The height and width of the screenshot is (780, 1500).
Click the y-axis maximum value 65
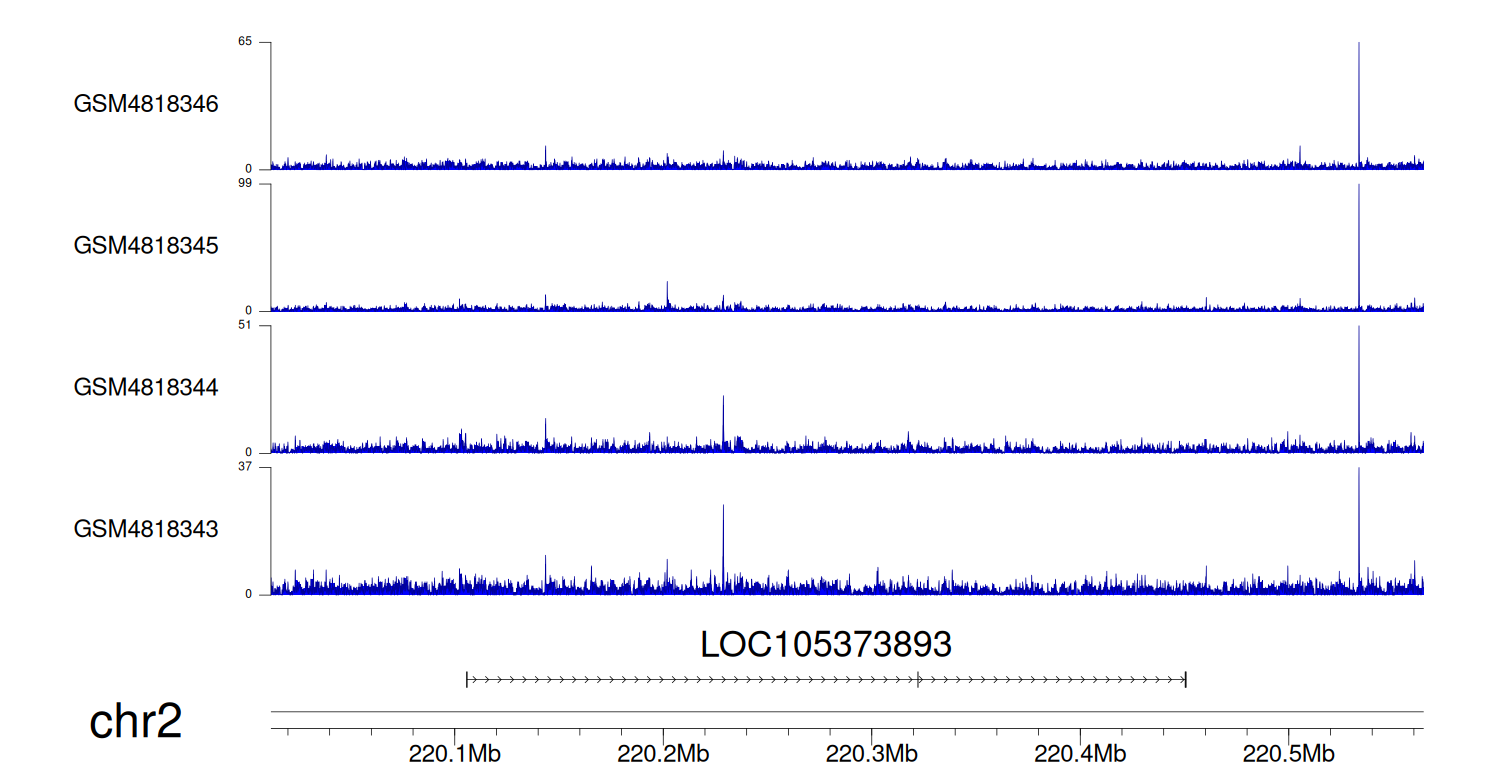point(245,42)
